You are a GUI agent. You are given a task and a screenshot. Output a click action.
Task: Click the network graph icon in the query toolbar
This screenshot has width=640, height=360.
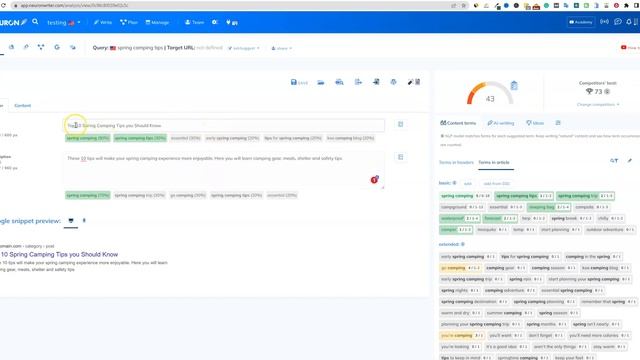[x=41, y=47]
